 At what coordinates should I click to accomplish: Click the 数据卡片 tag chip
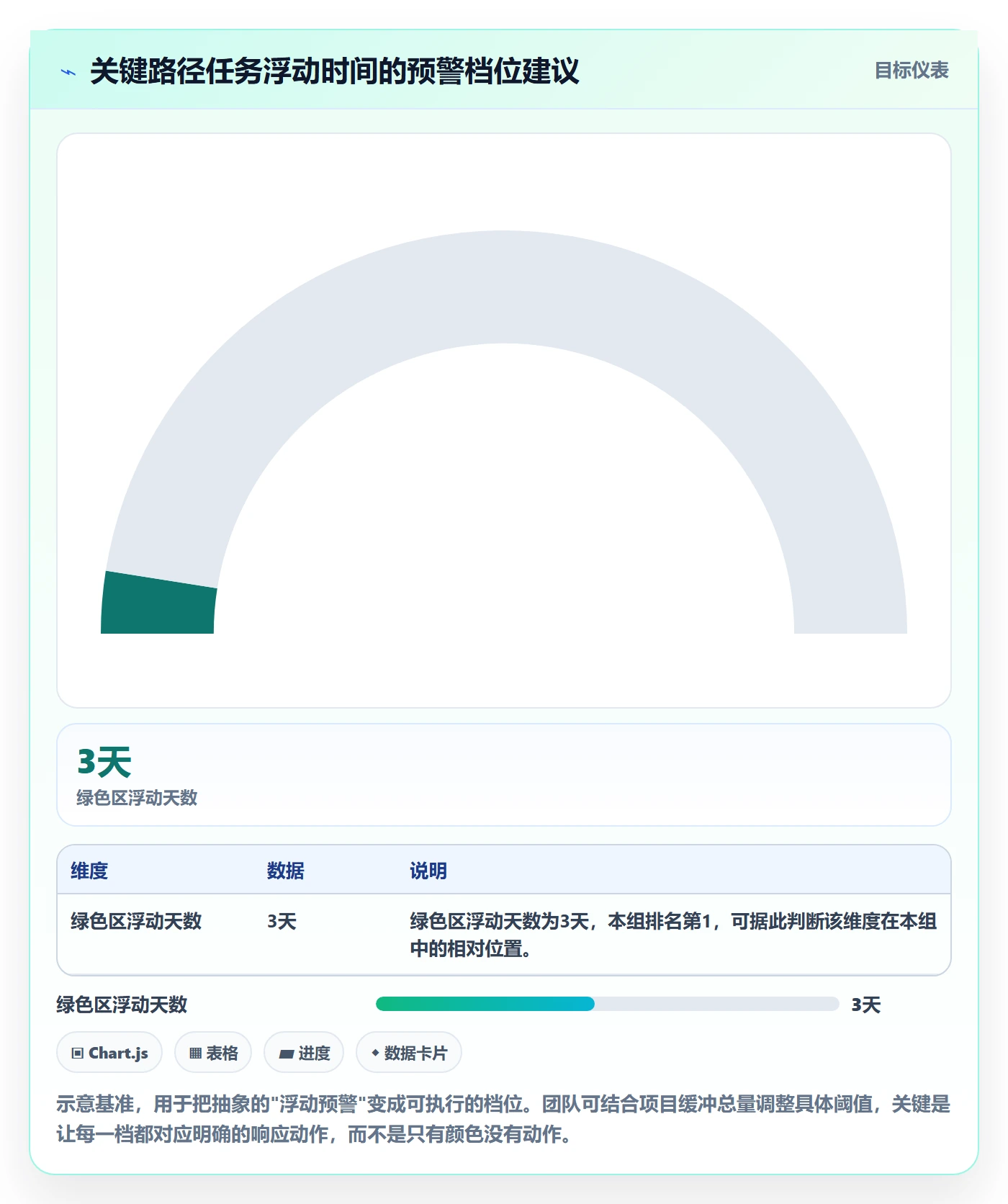(x=409, y=1053)
